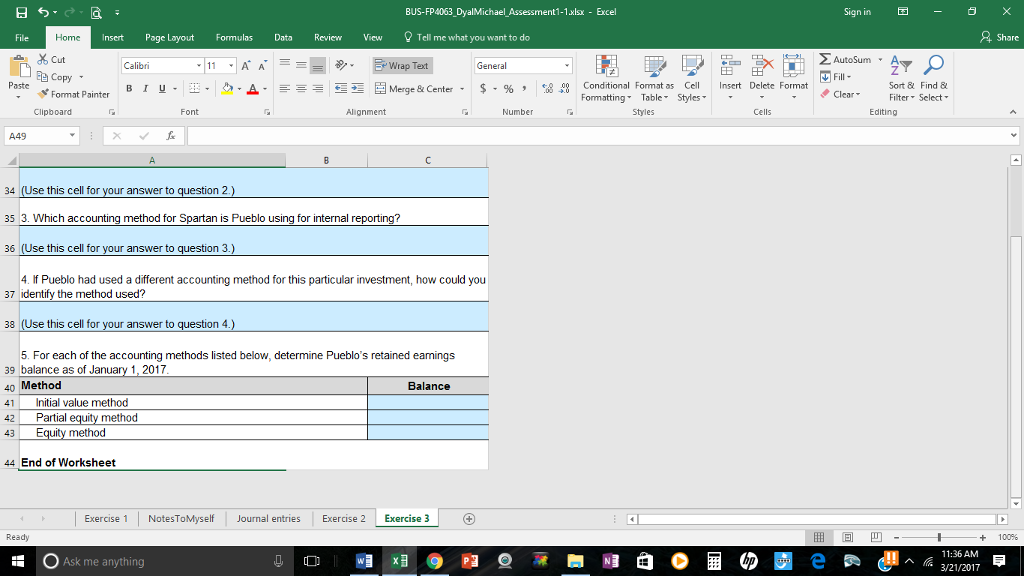The width and height of the screenshot is (1024, 576).
Task: Click the Sign in link
Action: tap(859, 9)
